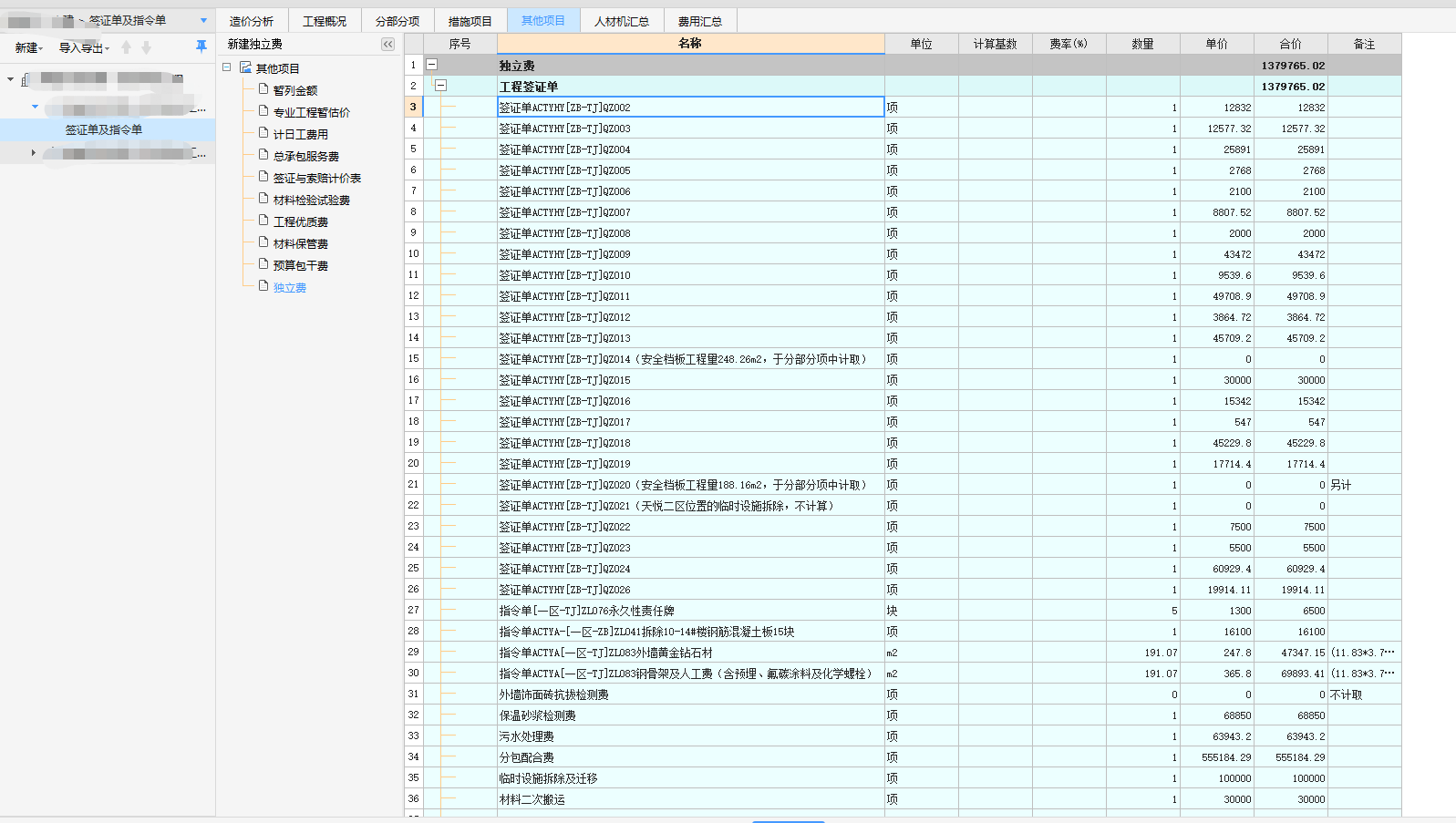Click the move up arrow icon
This screenshot has height=823, width=1456.
[x=127, y=46]
